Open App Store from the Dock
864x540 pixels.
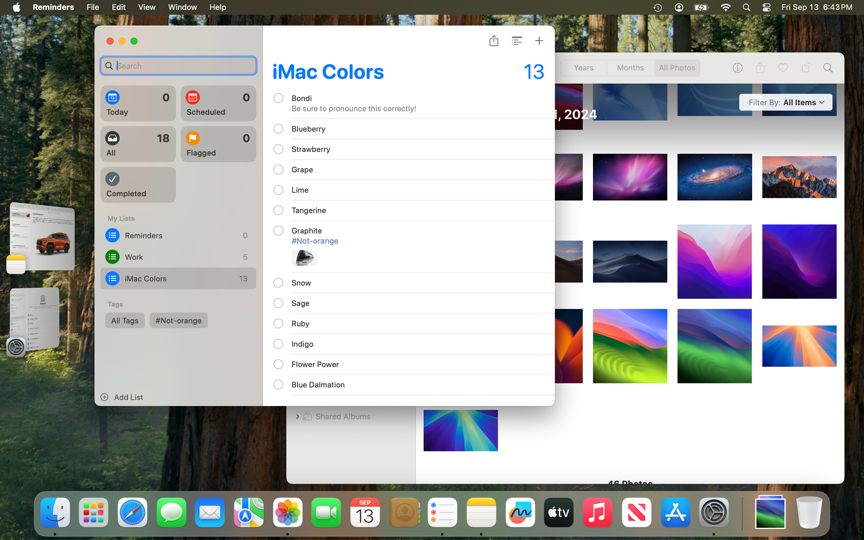(x=675, y=512)
